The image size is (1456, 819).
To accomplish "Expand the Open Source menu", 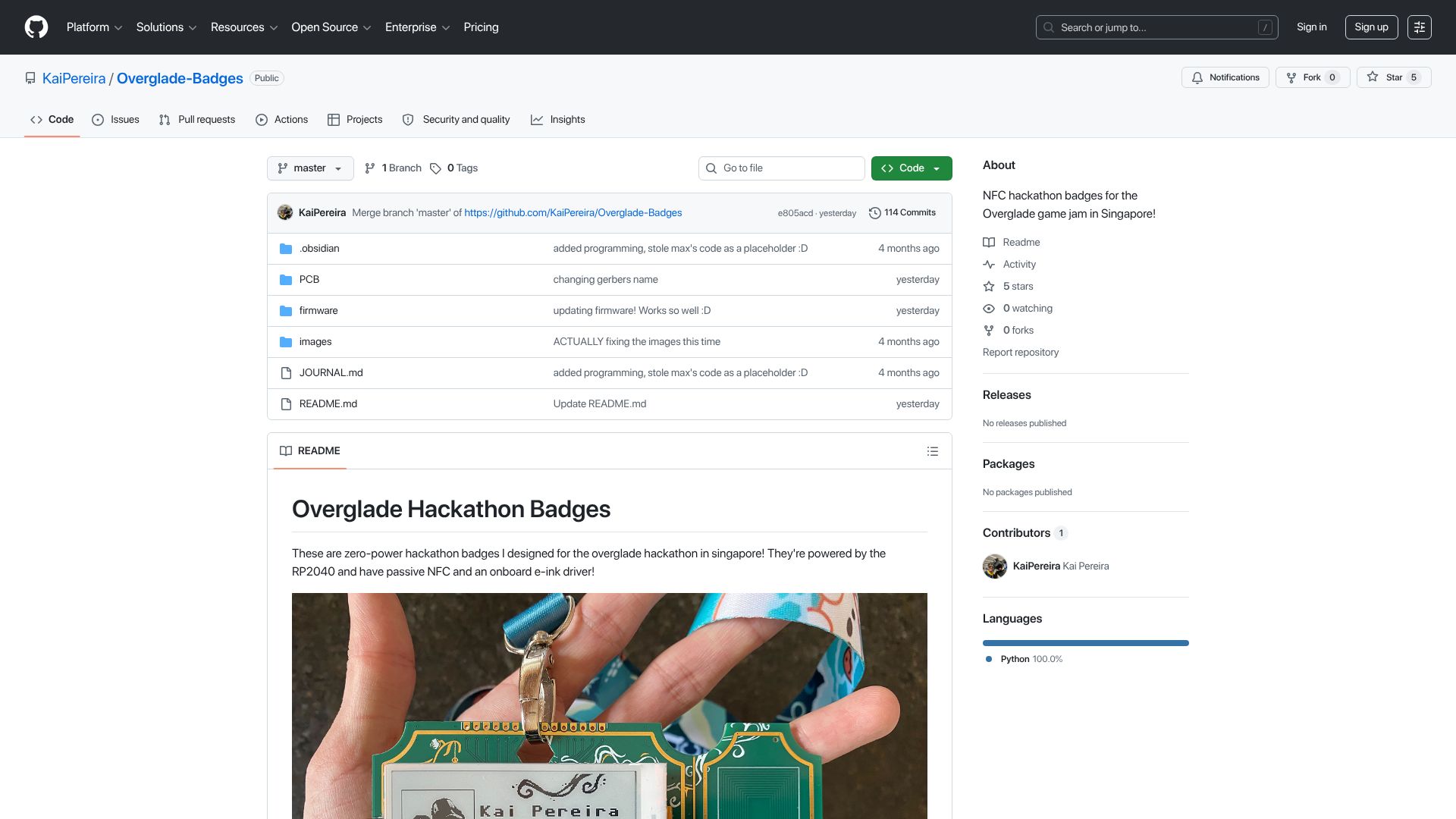I will tap(331, 27).
